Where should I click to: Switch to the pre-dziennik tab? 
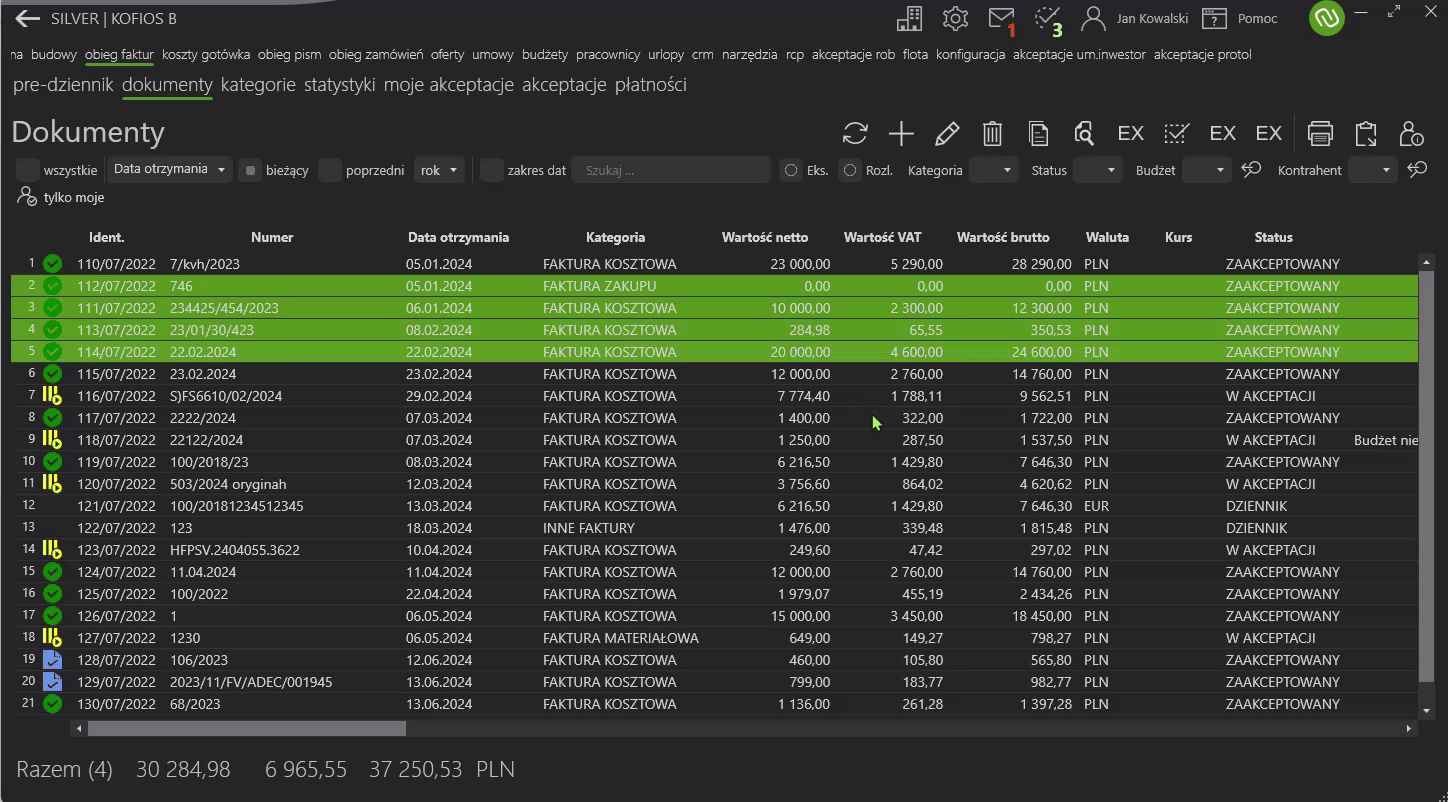pos(63,85)
